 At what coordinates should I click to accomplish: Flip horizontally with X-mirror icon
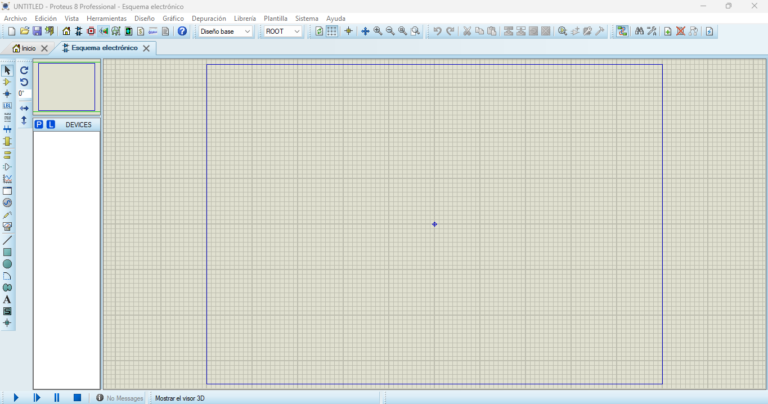pos(24,108)
